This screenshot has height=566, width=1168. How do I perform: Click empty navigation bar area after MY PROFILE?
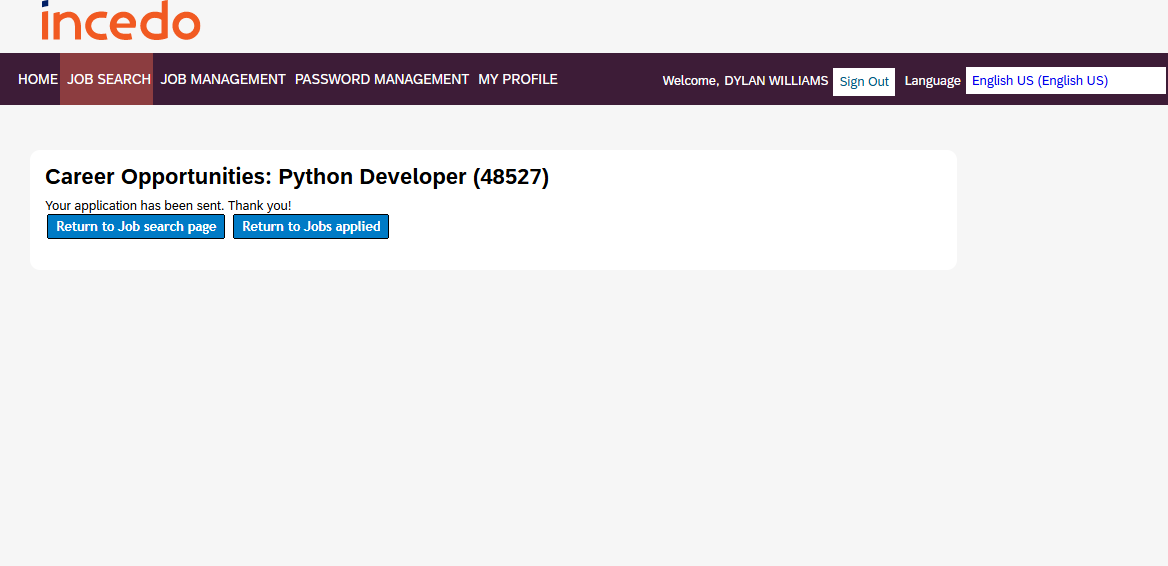tap(608, 79)
